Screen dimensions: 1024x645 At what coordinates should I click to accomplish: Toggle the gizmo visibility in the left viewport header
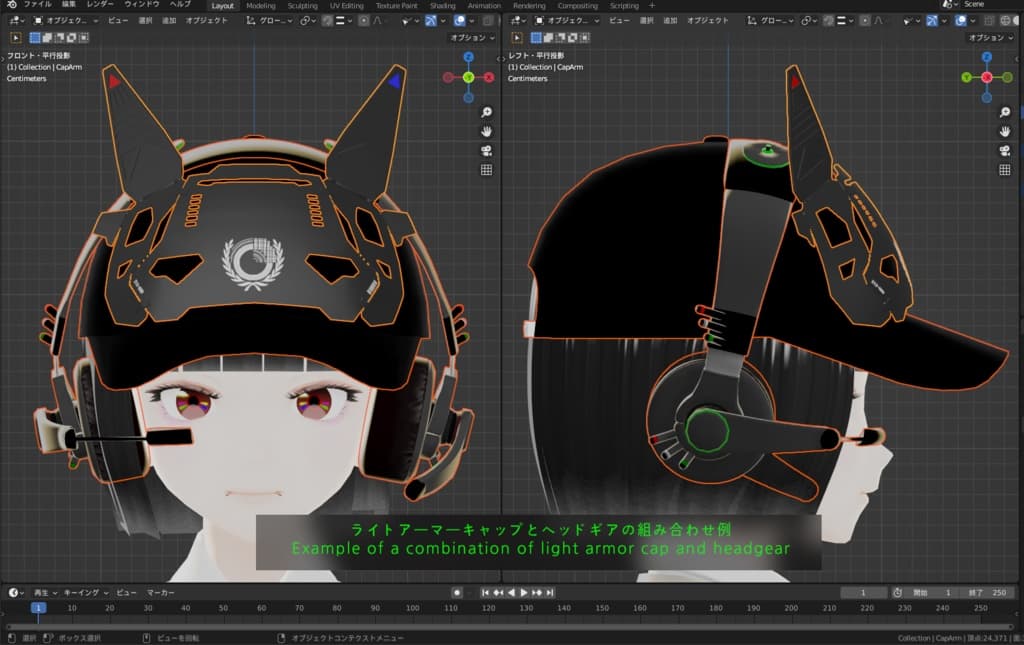(433, 20)
